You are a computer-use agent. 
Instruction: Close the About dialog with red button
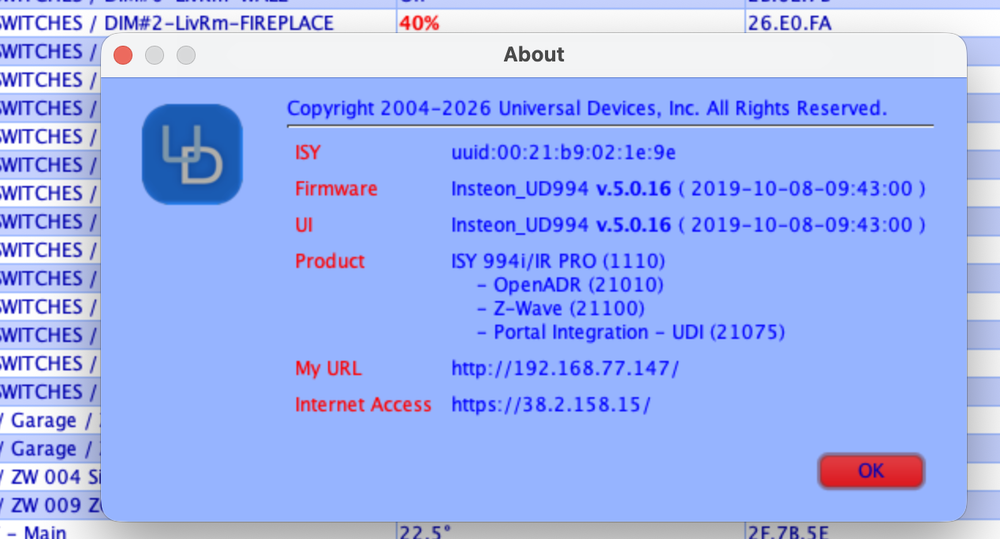[123, 55]
